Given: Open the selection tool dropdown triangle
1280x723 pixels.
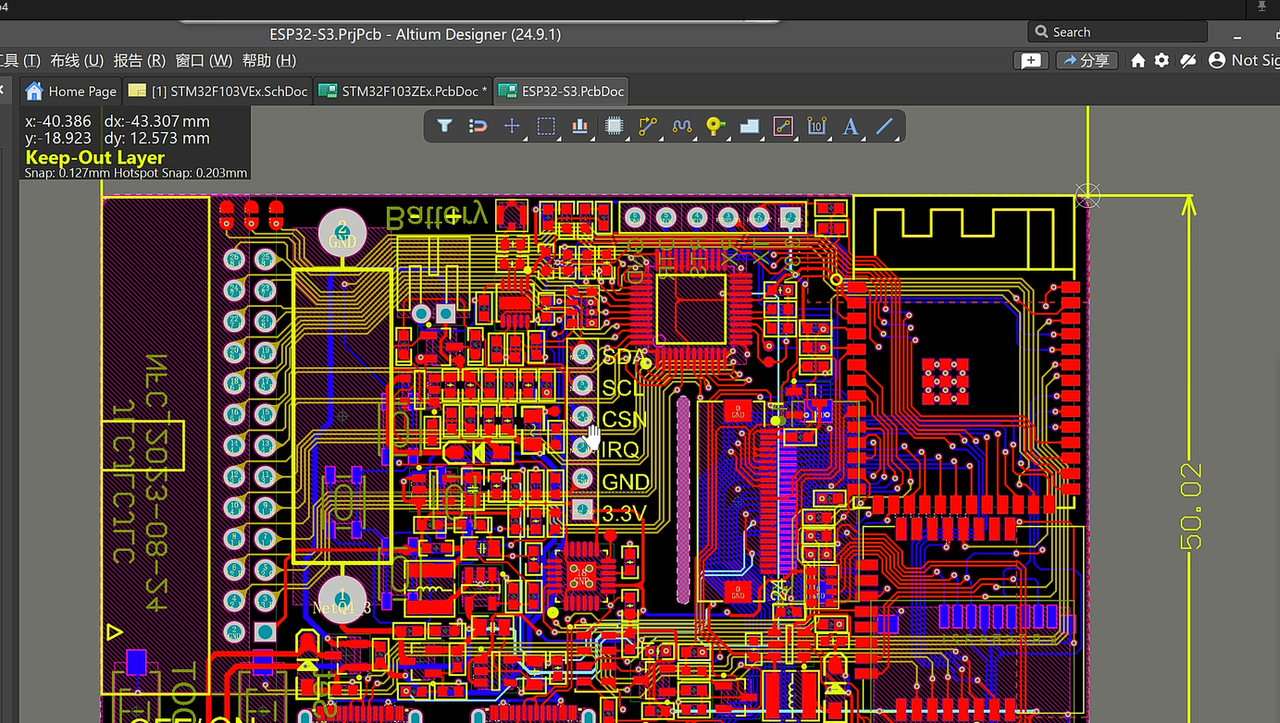Looking at the screenshot, I should [x=558, y=137].
